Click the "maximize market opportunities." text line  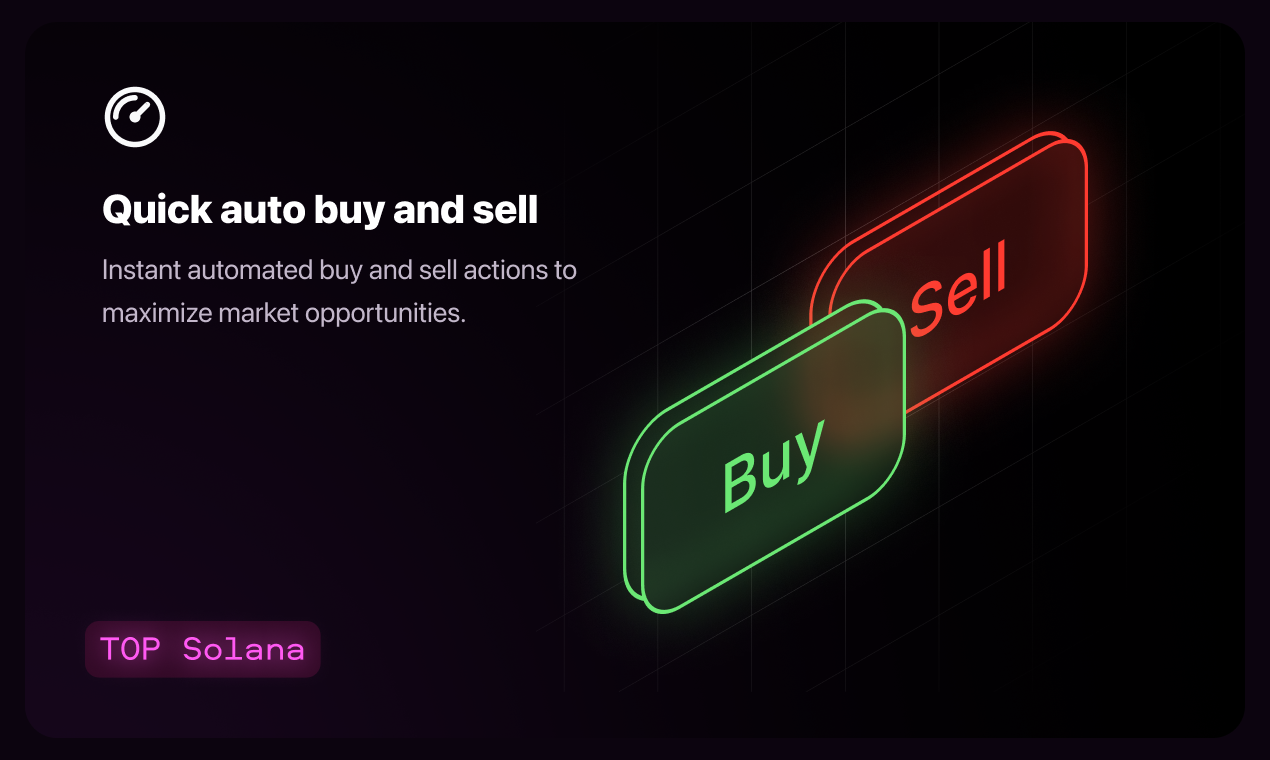pyautogui.click(x=284, y=313)
